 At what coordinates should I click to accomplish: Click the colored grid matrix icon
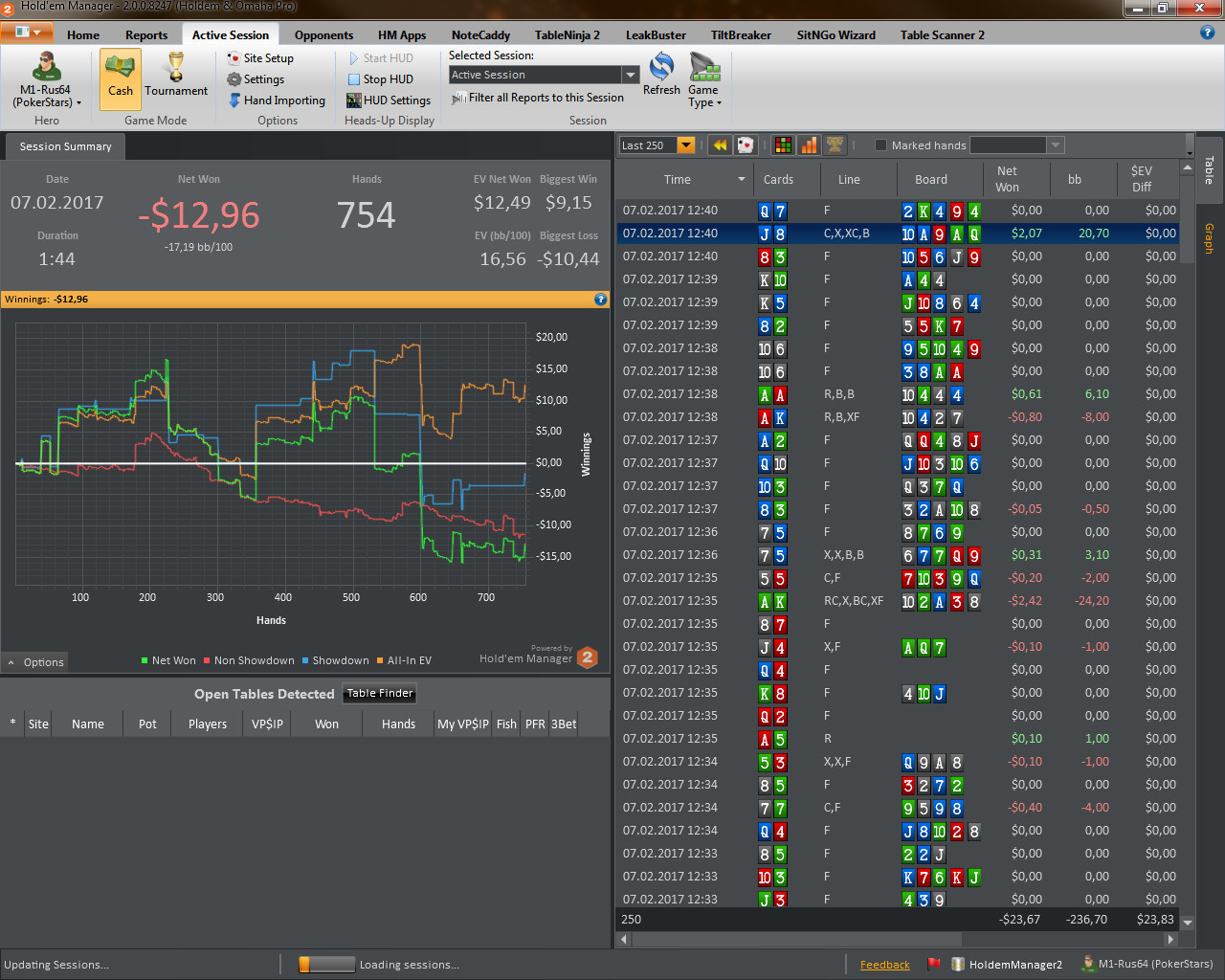[x=783, y=145]
